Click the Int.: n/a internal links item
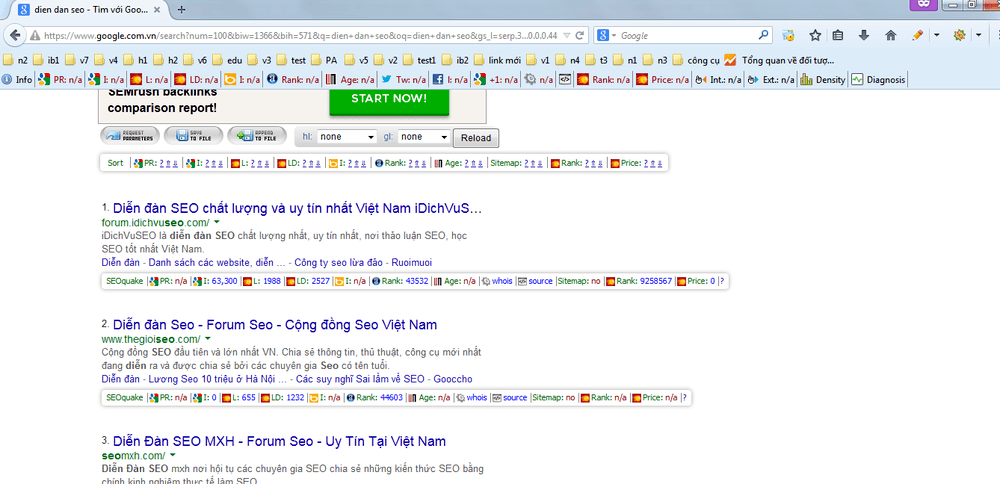The width and height of the screenshot is (1000, 484). click(x=718, y=80)
